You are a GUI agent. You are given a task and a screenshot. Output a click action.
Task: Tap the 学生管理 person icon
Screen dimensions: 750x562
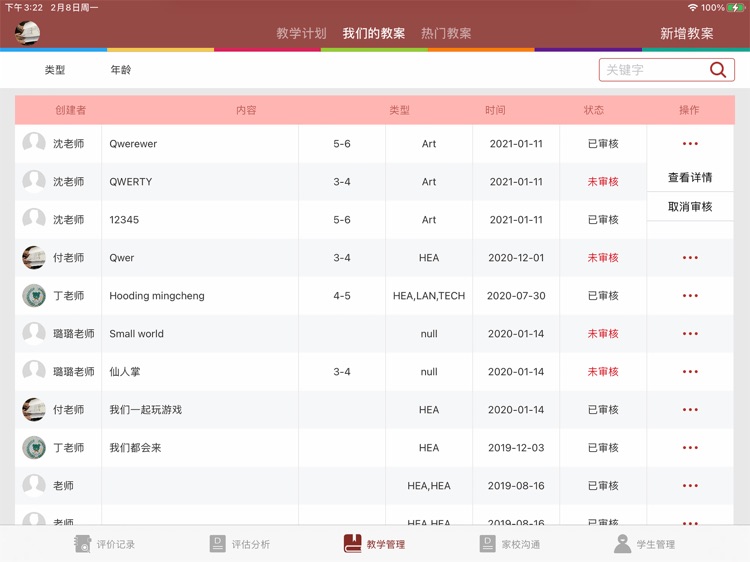(622, 544)
